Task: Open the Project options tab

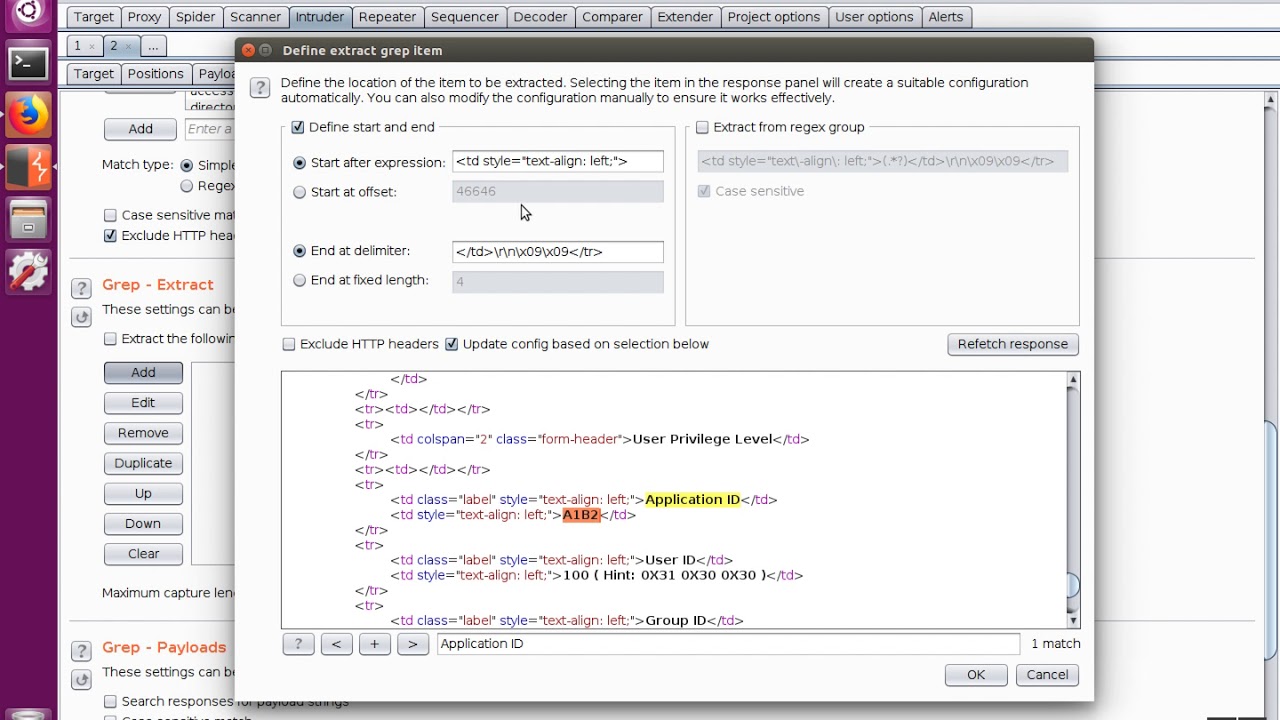Action: pyautogui.click(x=774, y=17)
